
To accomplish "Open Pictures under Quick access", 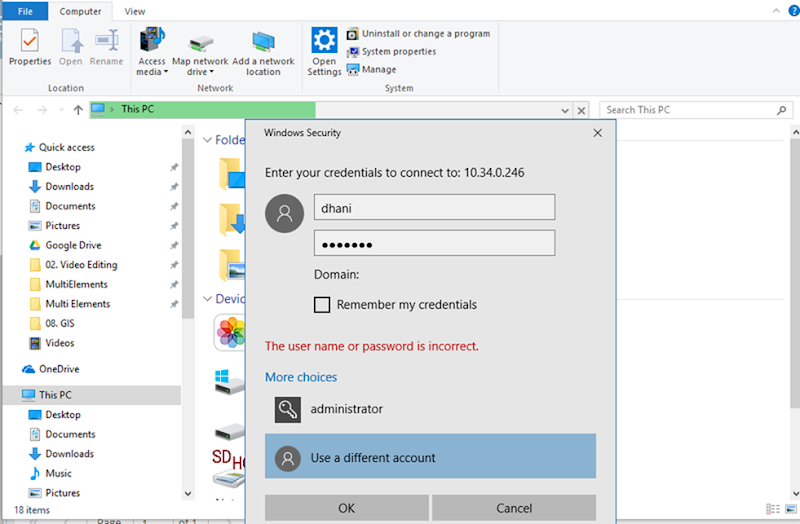I will pyautogui.click(x=54, y=226).
